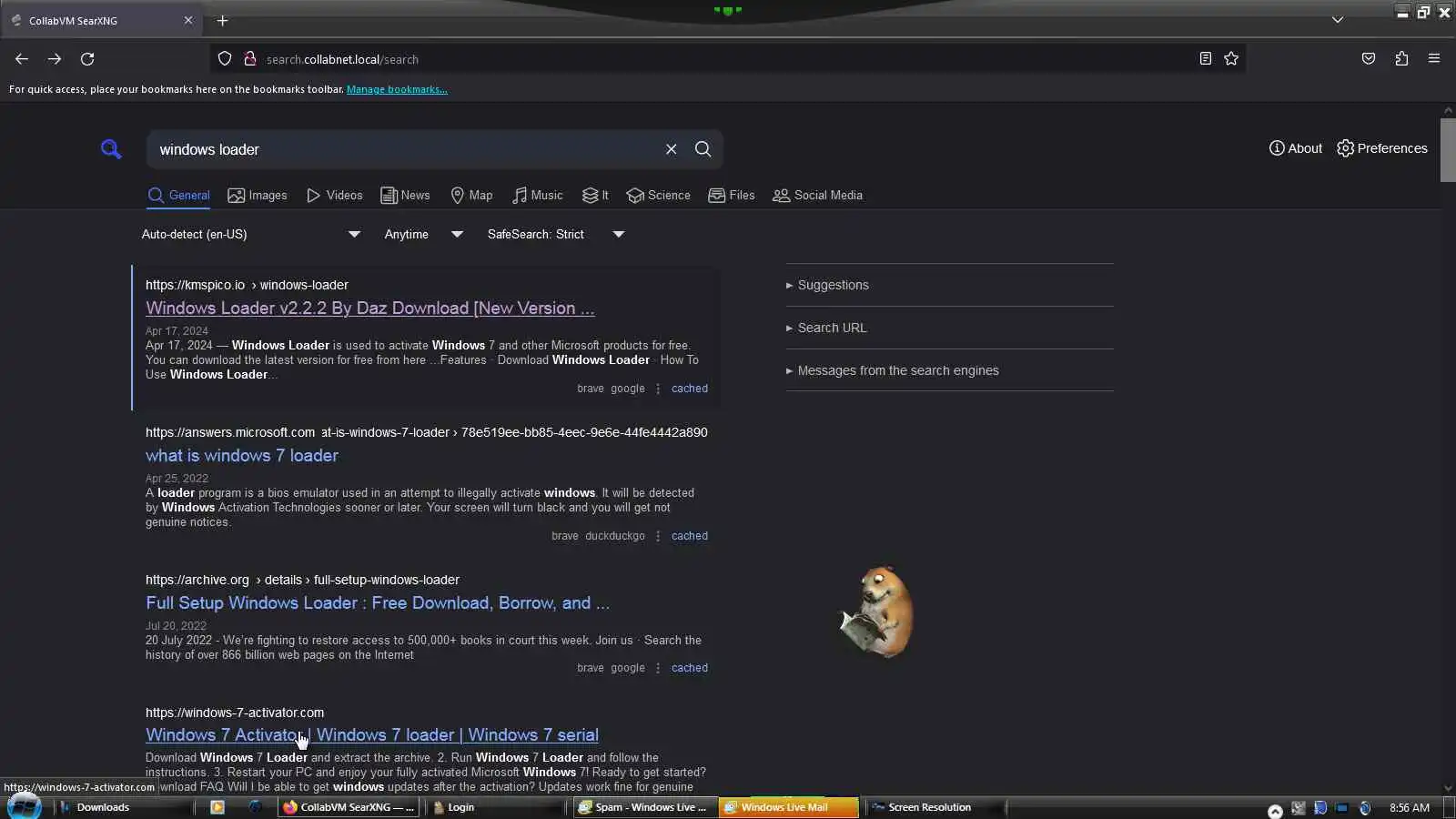
Task: Switch to Screen Resolution taskbar window
Action: [x=935, y=807]
